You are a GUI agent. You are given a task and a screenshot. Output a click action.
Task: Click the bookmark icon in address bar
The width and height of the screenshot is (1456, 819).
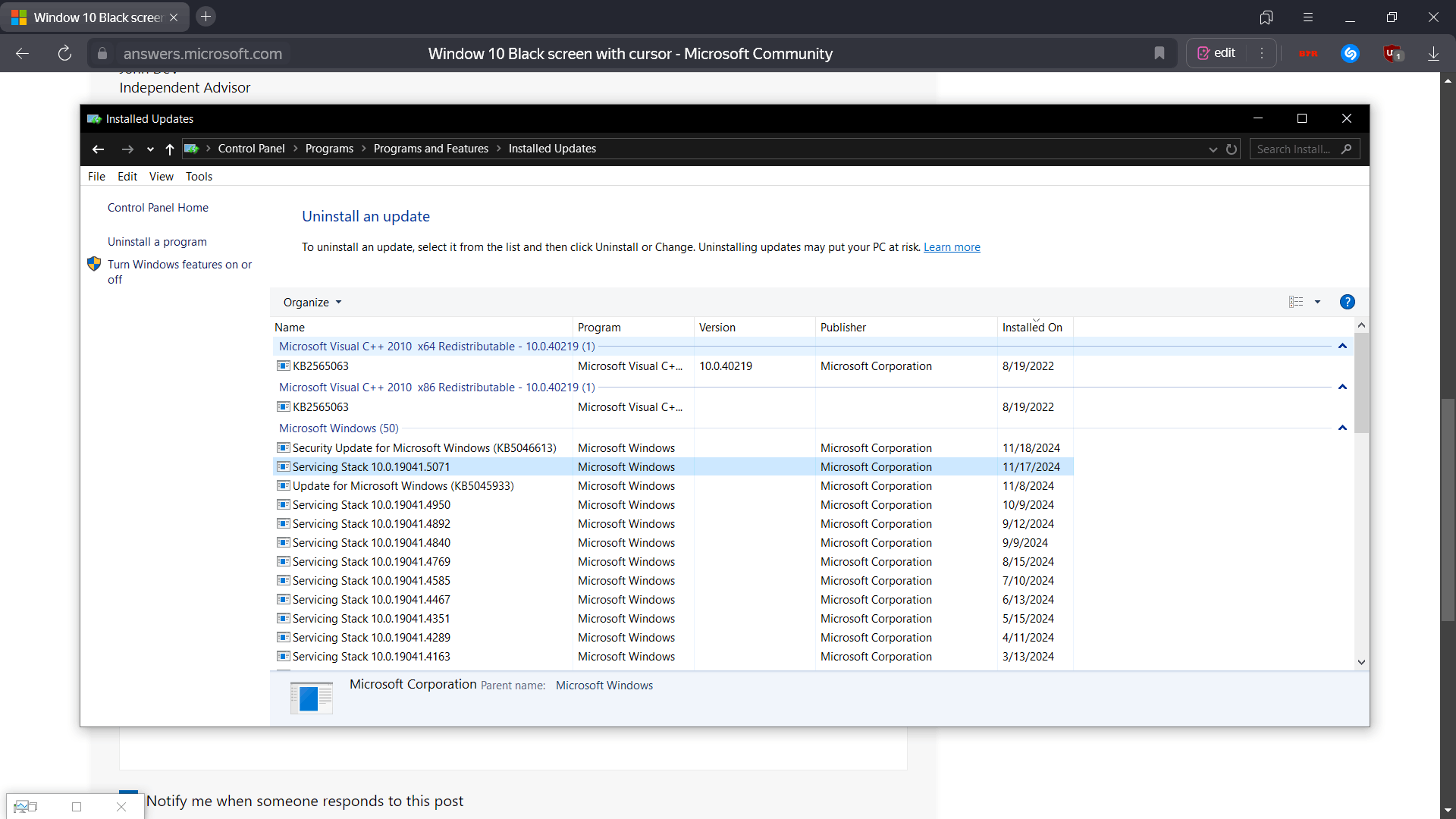coord(1159,53)
